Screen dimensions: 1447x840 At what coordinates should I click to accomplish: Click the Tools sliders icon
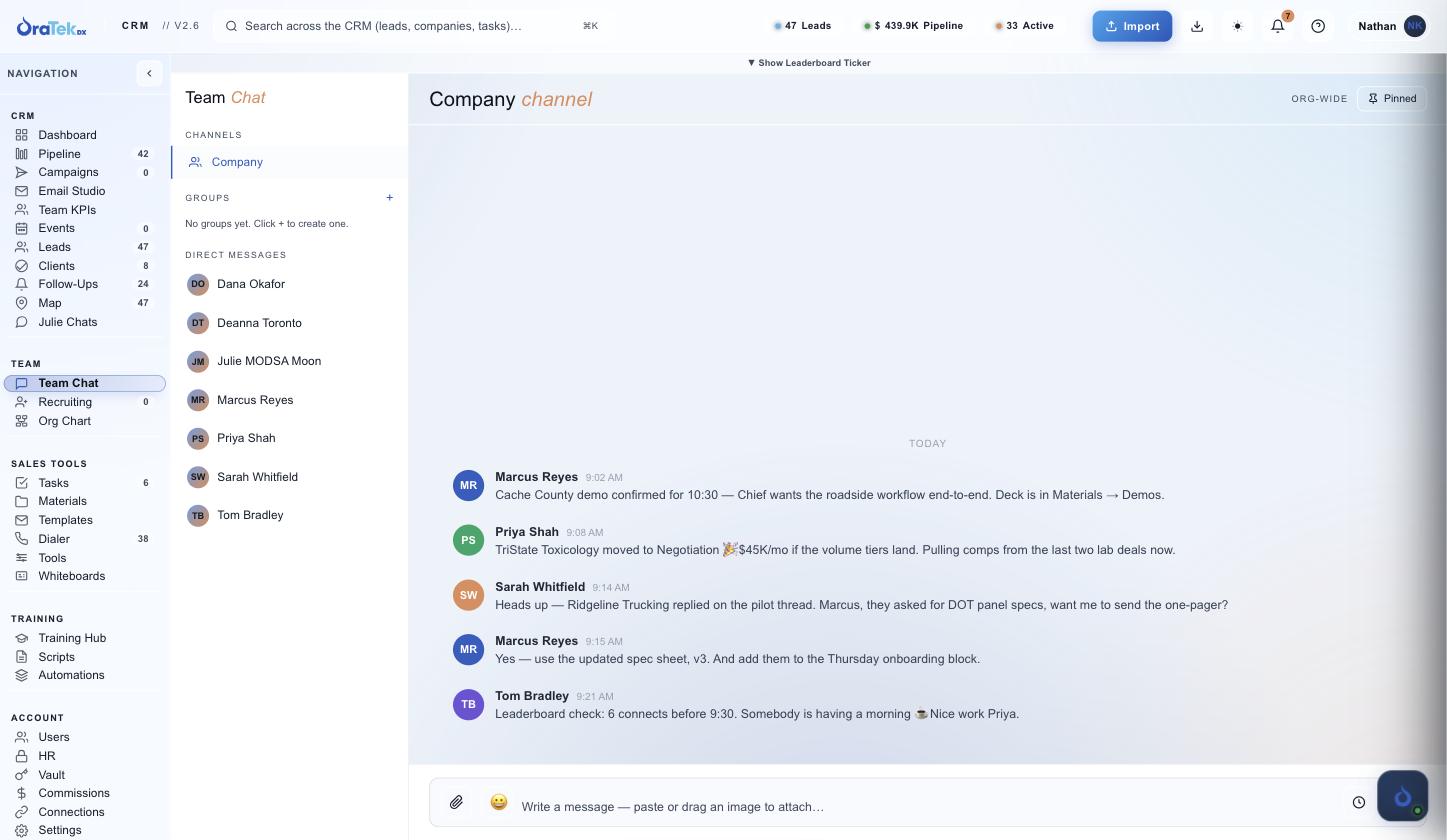pos(21,558)
